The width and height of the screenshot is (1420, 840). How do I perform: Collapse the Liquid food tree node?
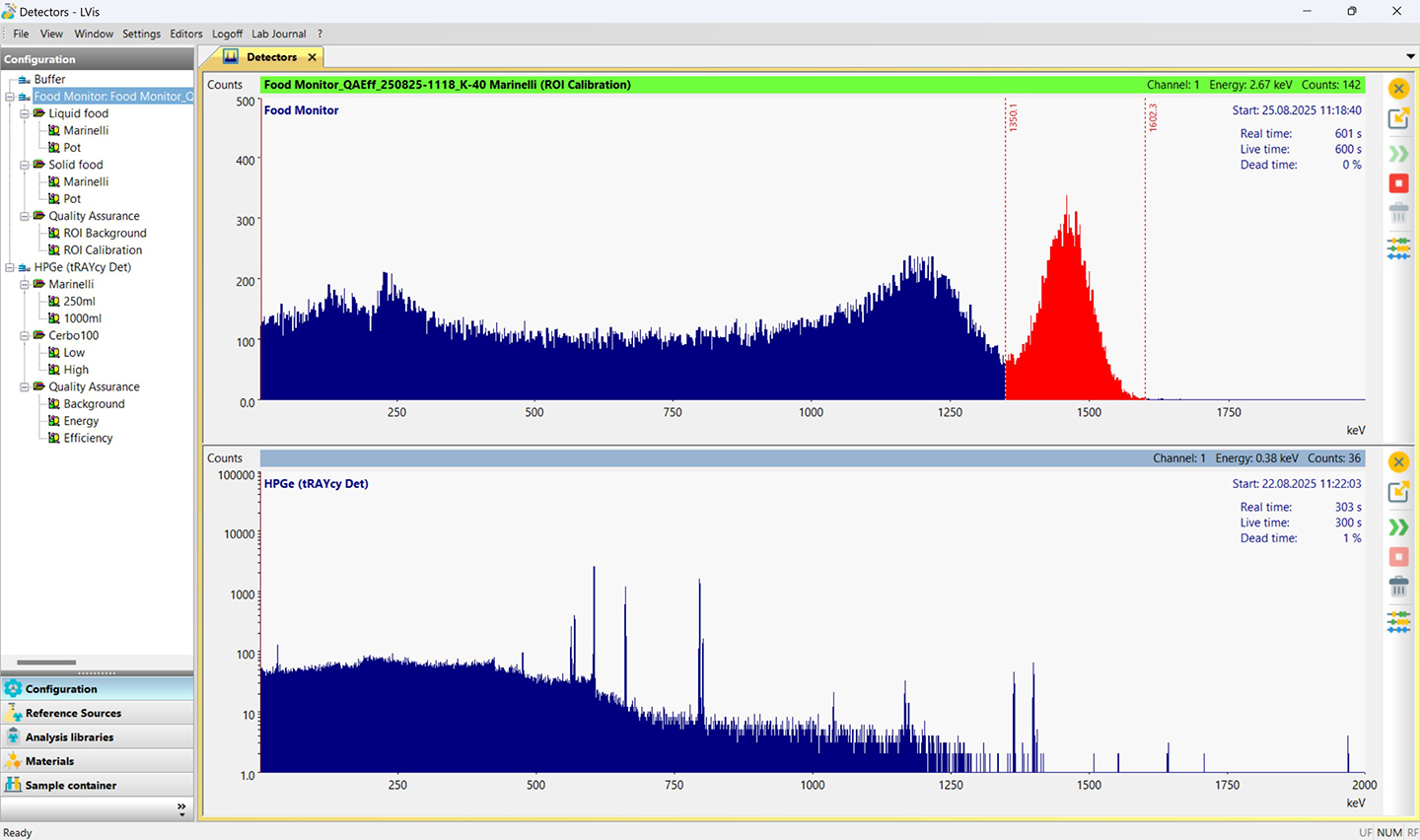[25, 113]
